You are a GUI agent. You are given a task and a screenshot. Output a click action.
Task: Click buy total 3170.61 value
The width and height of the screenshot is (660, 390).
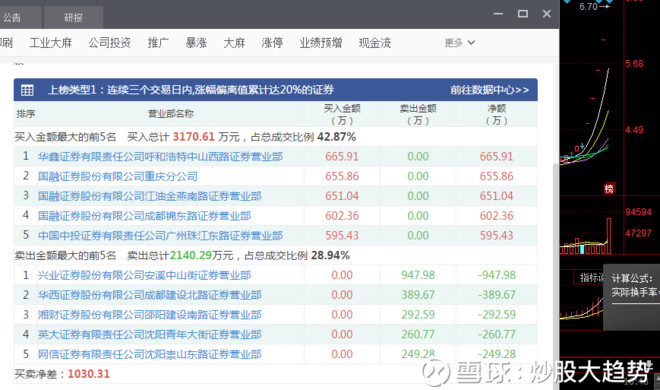[x=194, y=137]
